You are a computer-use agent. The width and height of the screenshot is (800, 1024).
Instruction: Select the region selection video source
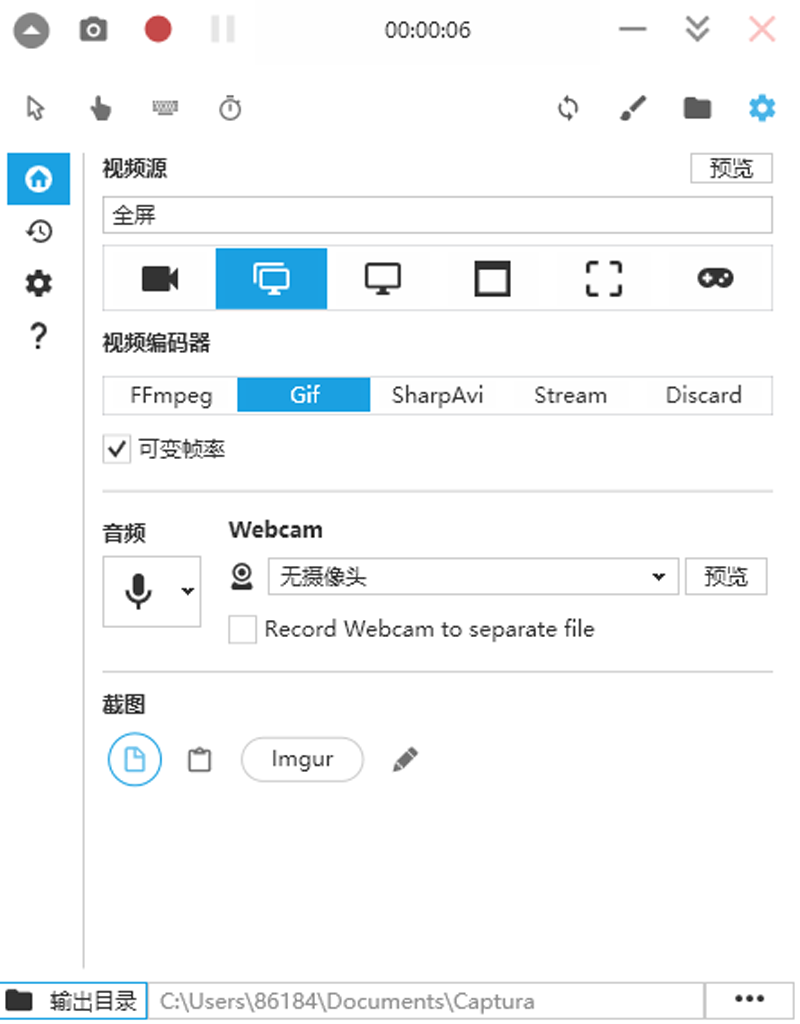(603, 278)
